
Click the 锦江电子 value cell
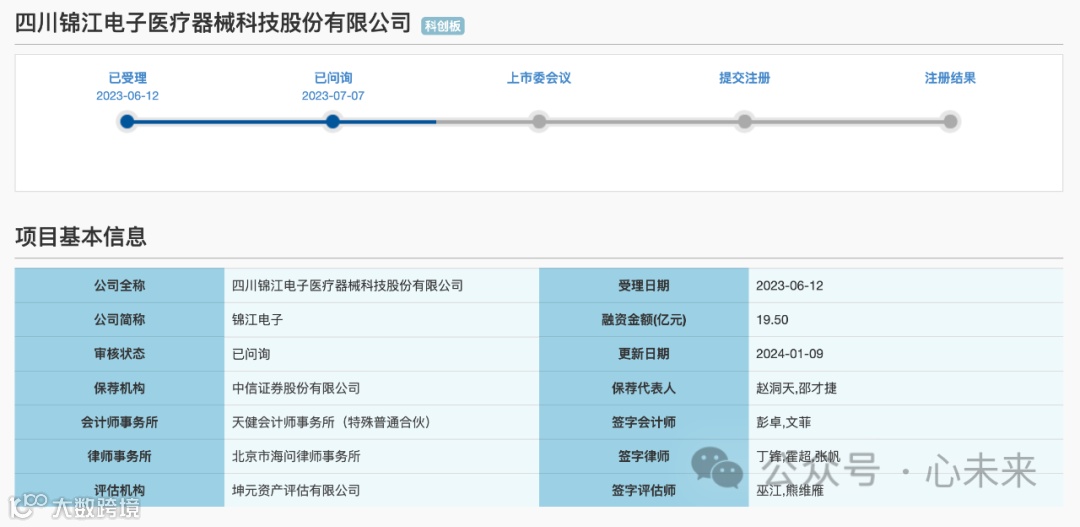coord(382,320)
